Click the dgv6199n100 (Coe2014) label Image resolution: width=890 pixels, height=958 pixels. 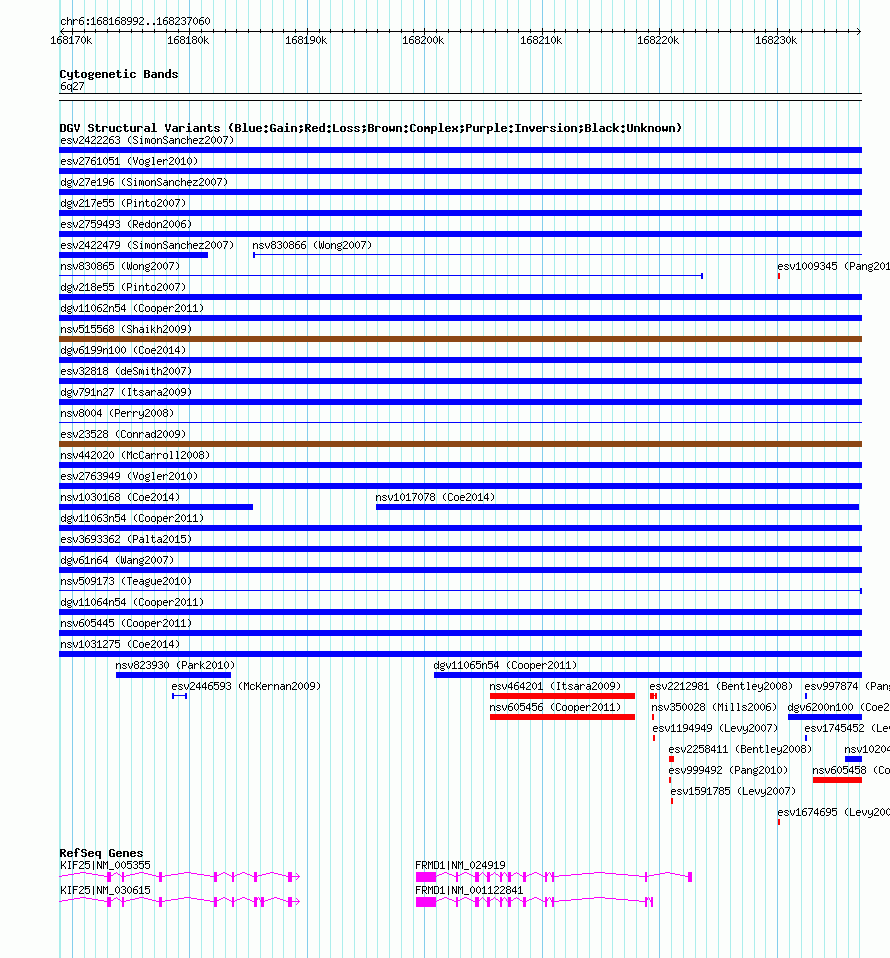(x=123, y=350)
